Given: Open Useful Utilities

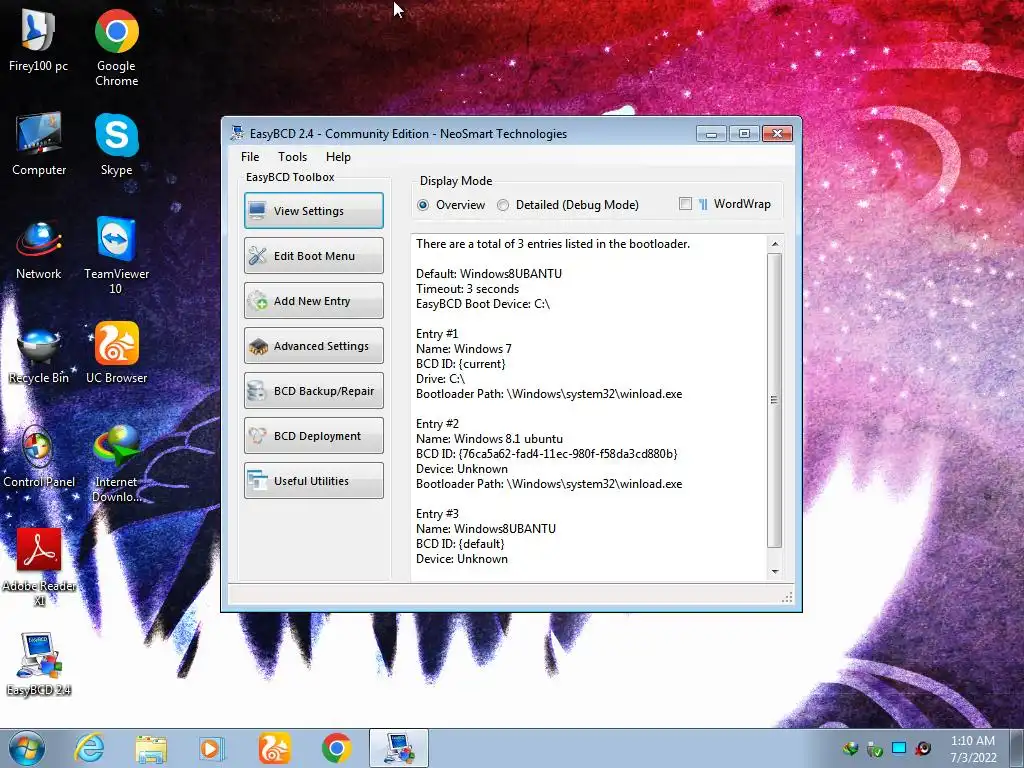Looking at the screenshot, I should [x=313, y=481].
